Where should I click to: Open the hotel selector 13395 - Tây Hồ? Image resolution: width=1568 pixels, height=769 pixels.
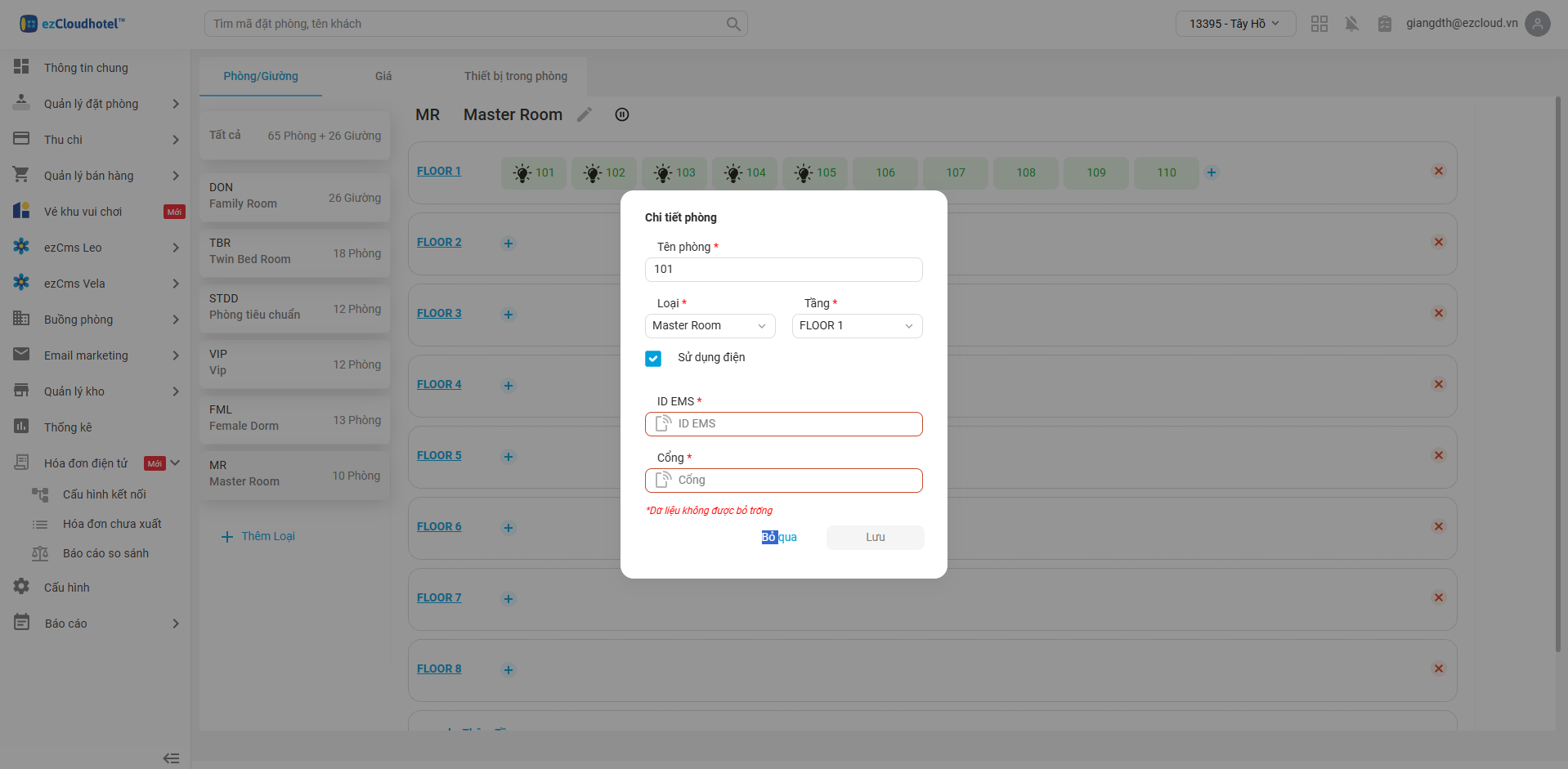(1234, 24)
